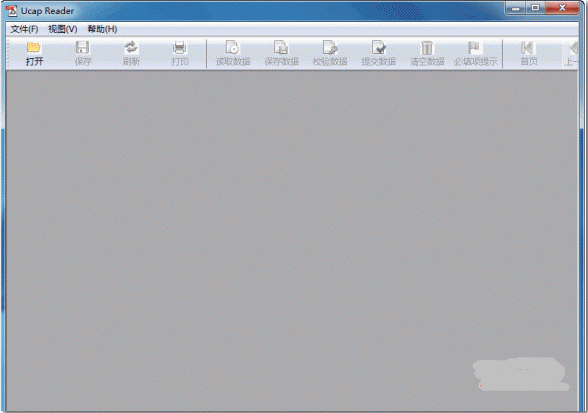588x413 pixels.
Task: Click the 打印 (Print) printer icon
Action: [180, 48]
